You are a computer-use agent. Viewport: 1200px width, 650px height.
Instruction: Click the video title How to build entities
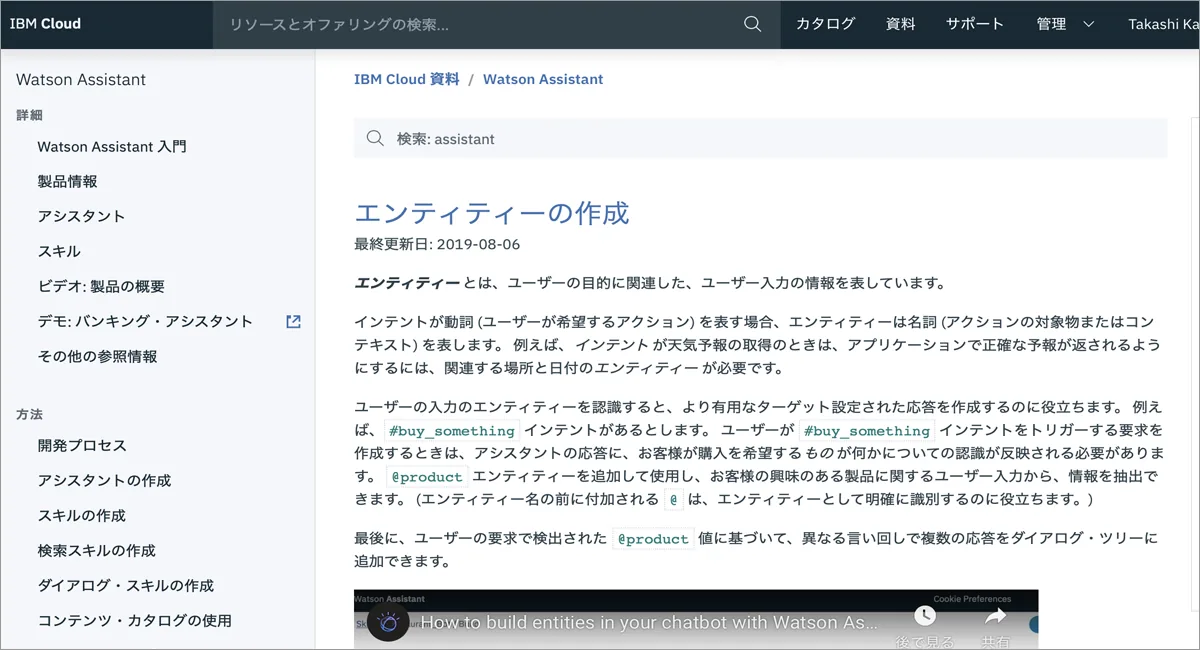click(x=650, y=622)
